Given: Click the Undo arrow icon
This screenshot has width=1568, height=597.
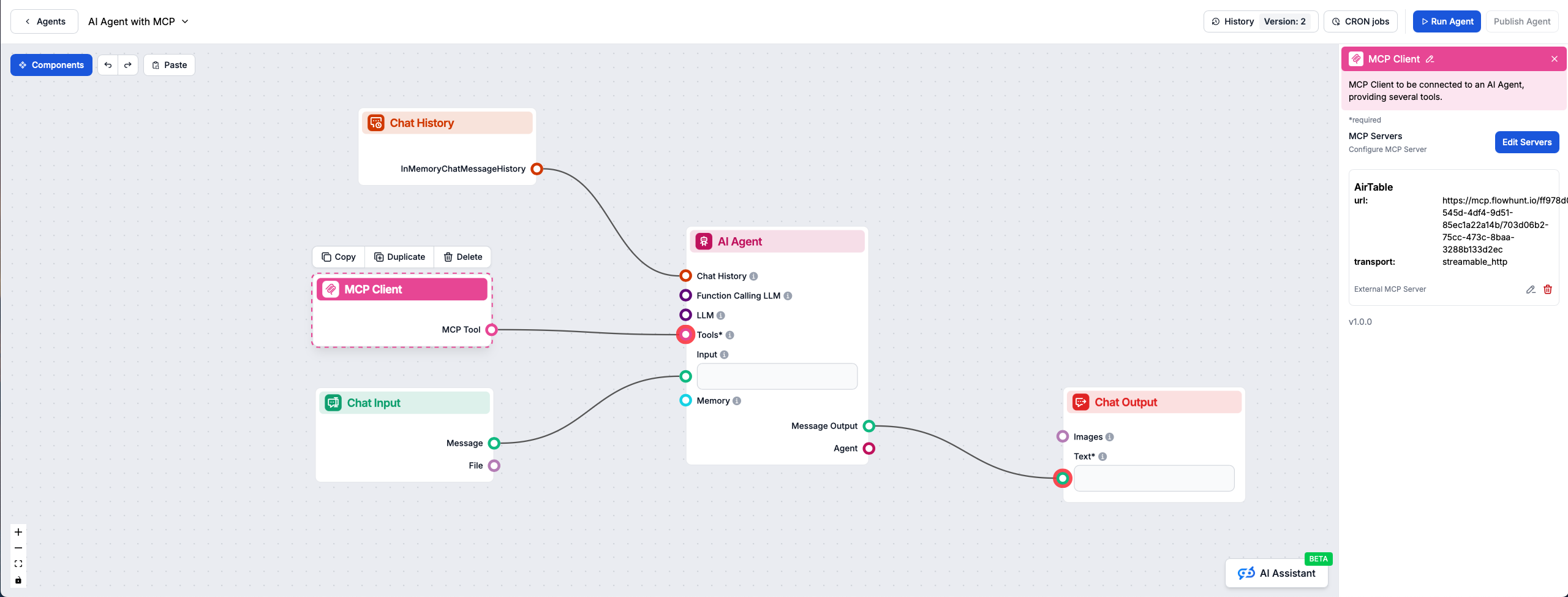Looking at the screenshot, I should tap(107, 64).
